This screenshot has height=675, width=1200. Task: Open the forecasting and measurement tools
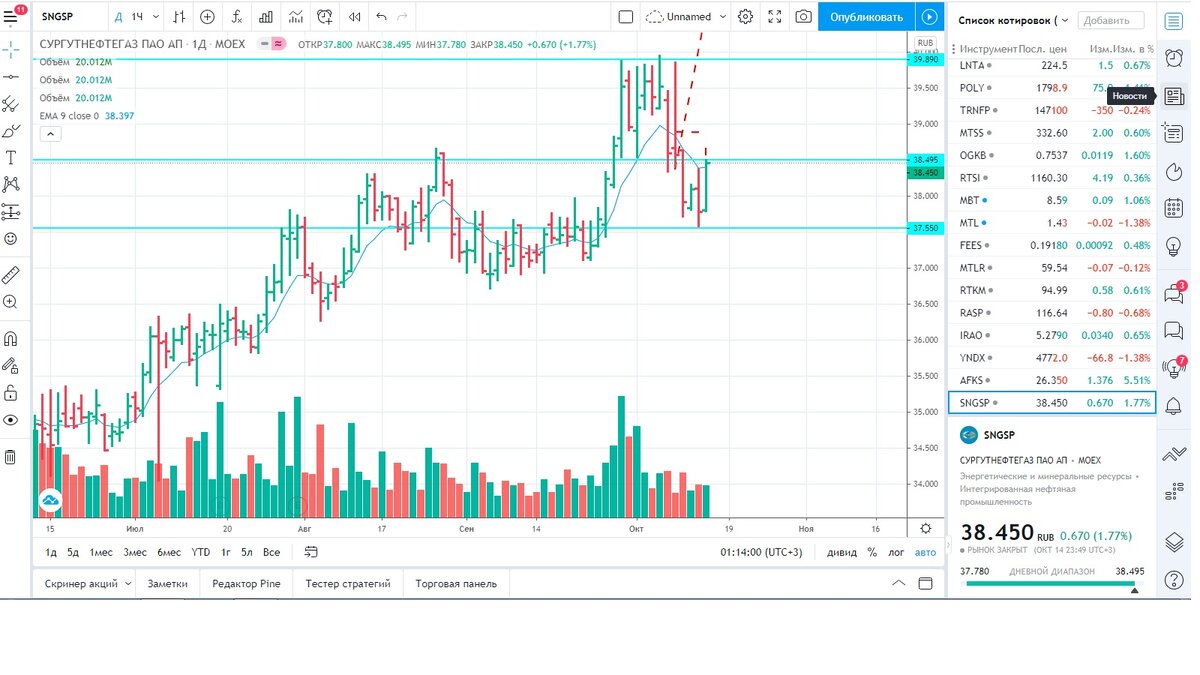pyautogui.click(x=11, y=211)
